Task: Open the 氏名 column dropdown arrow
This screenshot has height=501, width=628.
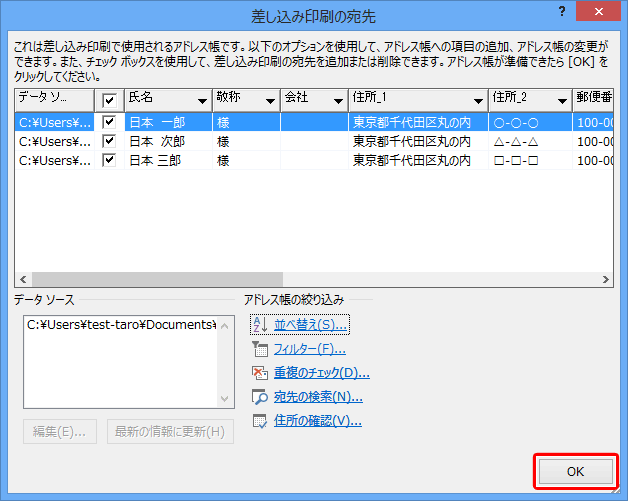Action: click(x=203, y=101)
